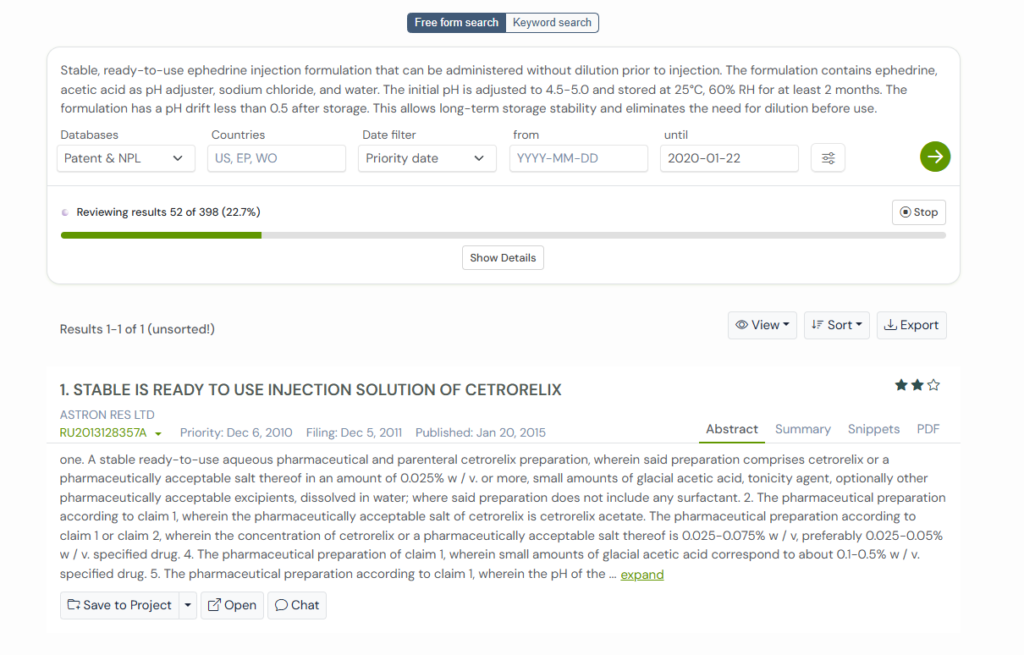Export the search results
Viewport: 1024px width, 655px height.
point(911,325)
